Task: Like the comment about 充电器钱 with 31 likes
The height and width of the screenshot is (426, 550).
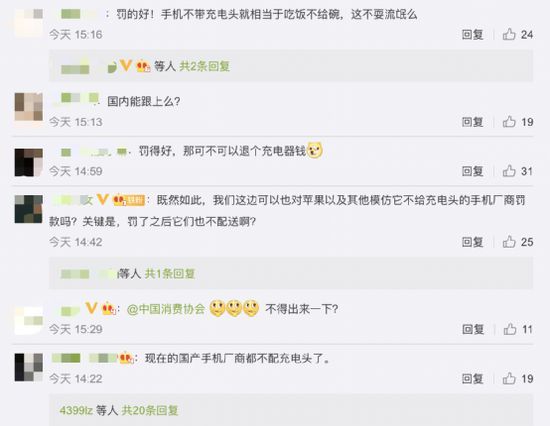Action: point(509,171)
